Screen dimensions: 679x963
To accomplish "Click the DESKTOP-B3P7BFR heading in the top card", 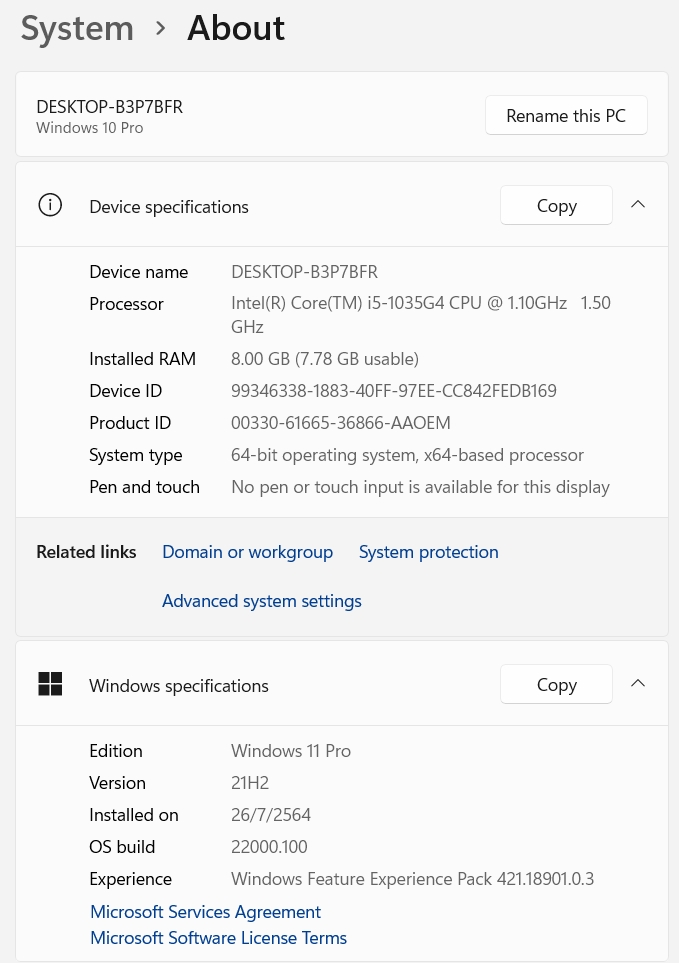I will [109, 107].
